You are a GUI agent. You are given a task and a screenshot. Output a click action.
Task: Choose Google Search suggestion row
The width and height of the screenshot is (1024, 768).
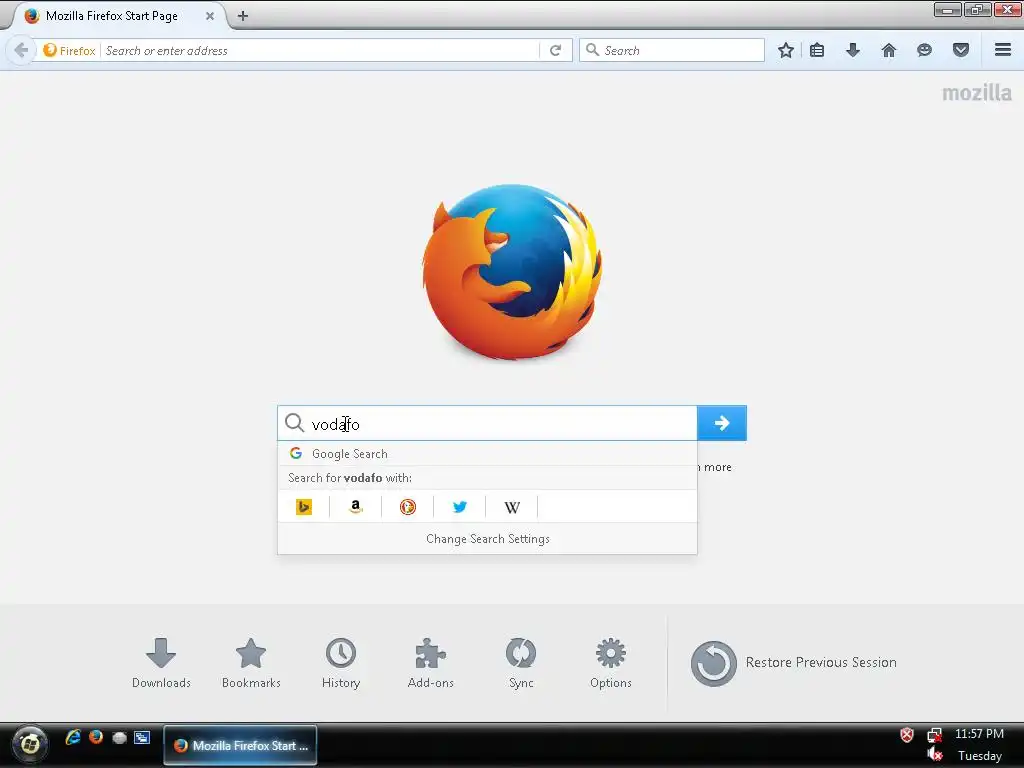(487, 453)
